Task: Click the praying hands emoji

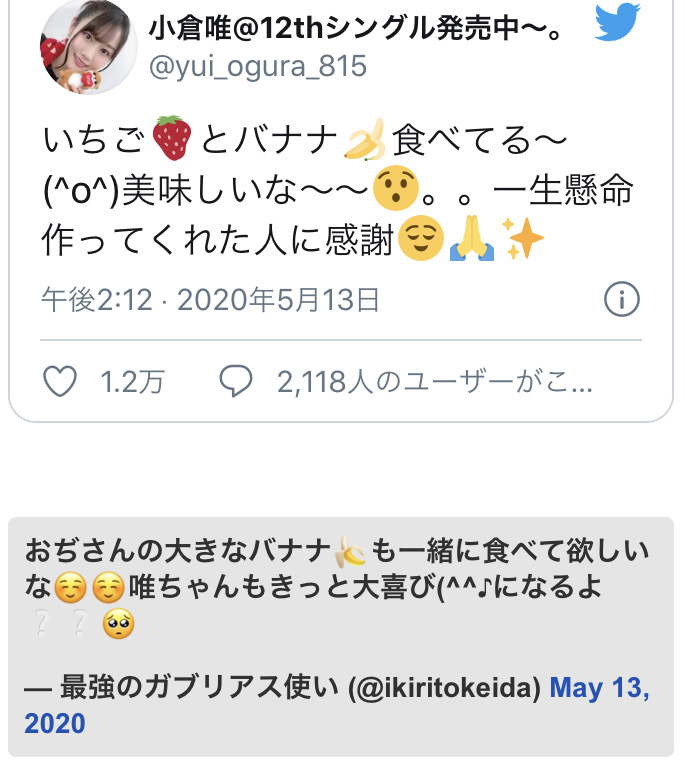Action: tap(472, 238)
